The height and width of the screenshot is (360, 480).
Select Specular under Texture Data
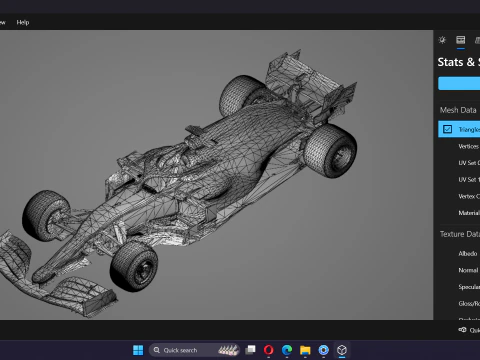(x=469, y=287)
